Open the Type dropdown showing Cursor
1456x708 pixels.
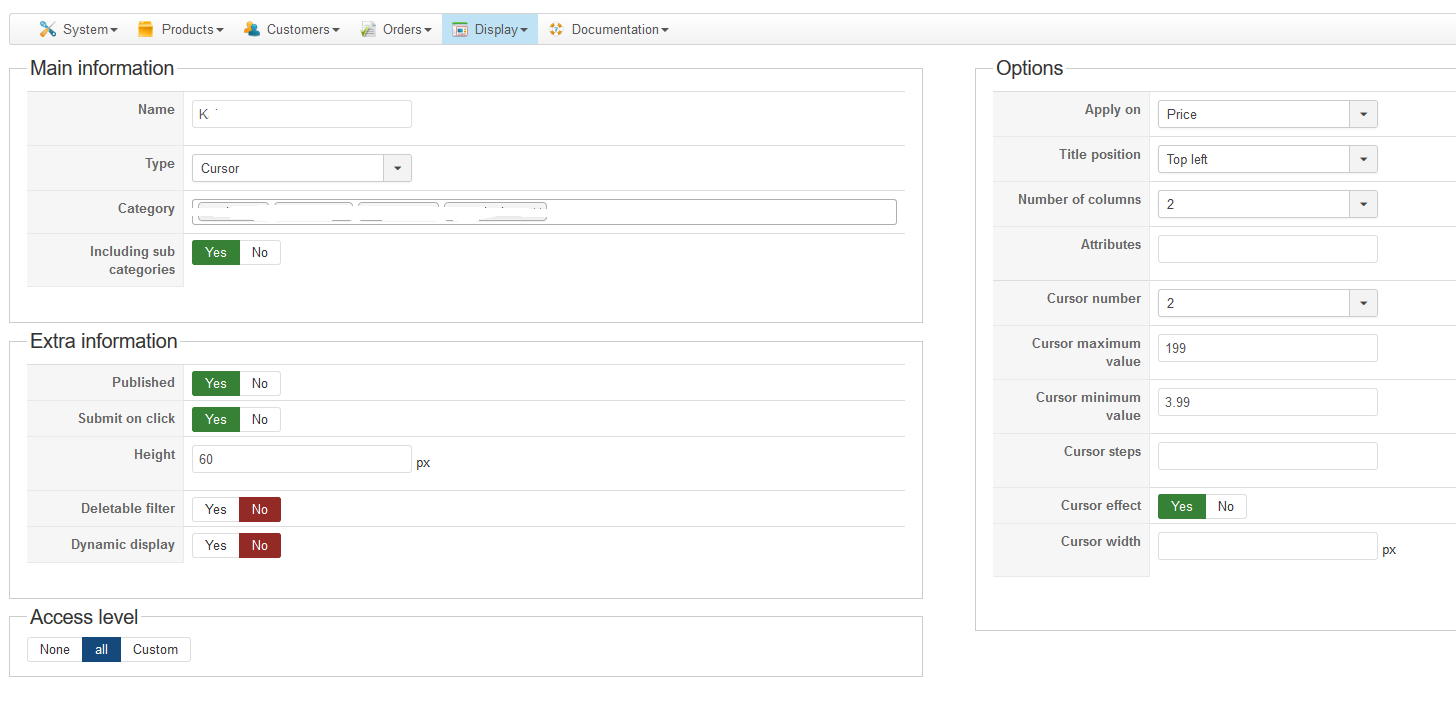pos(302,168)
